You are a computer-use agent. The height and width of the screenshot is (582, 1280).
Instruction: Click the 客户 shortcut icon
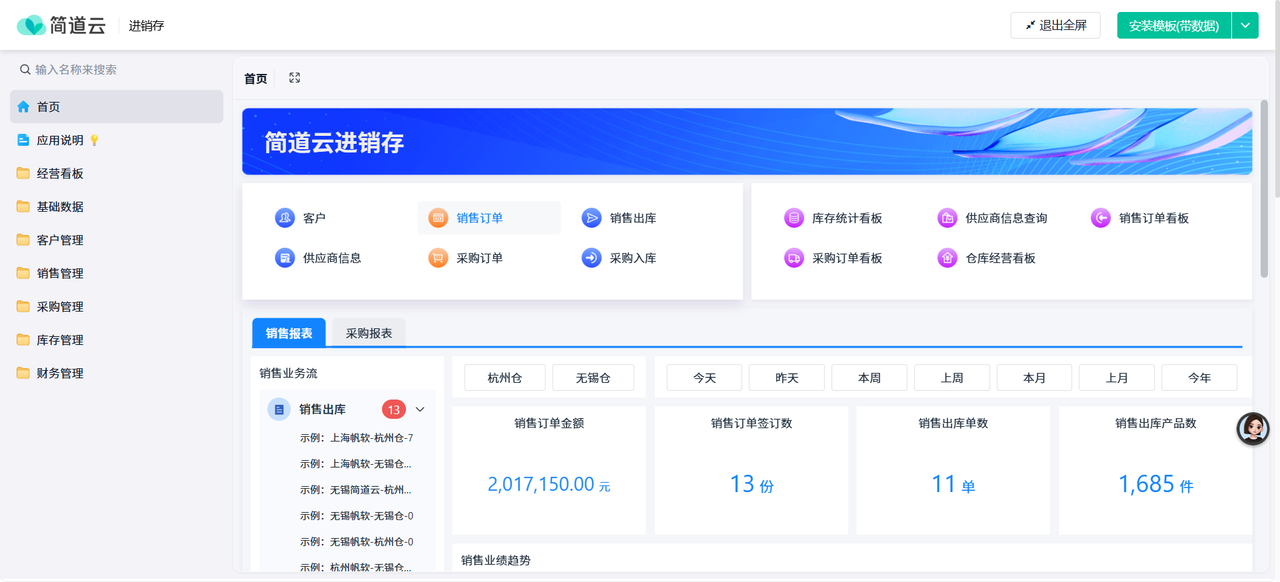coord(285,218)
